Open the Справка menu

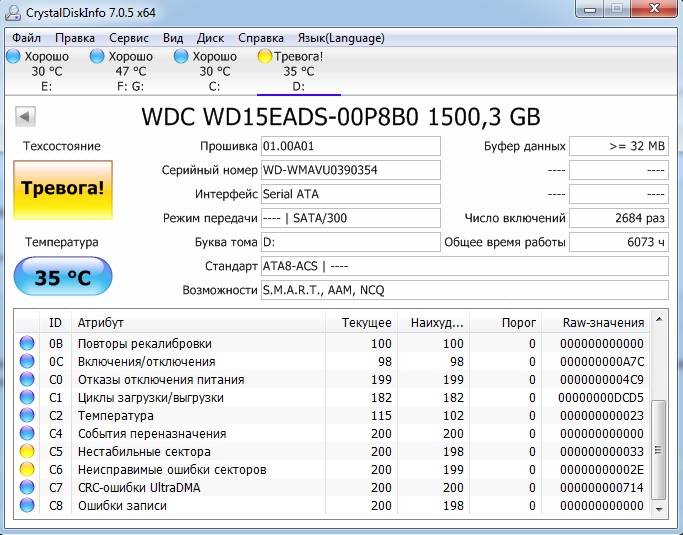260,38
